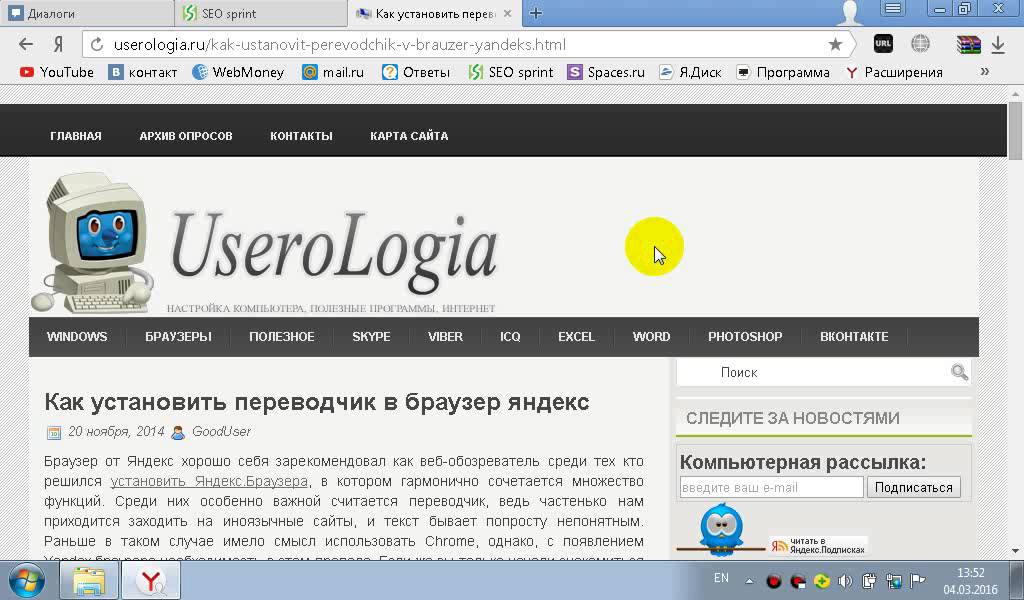Screen dimensions: 1024x600
Task: Open File Explorer from the taskbar
Action: point(89,580)
